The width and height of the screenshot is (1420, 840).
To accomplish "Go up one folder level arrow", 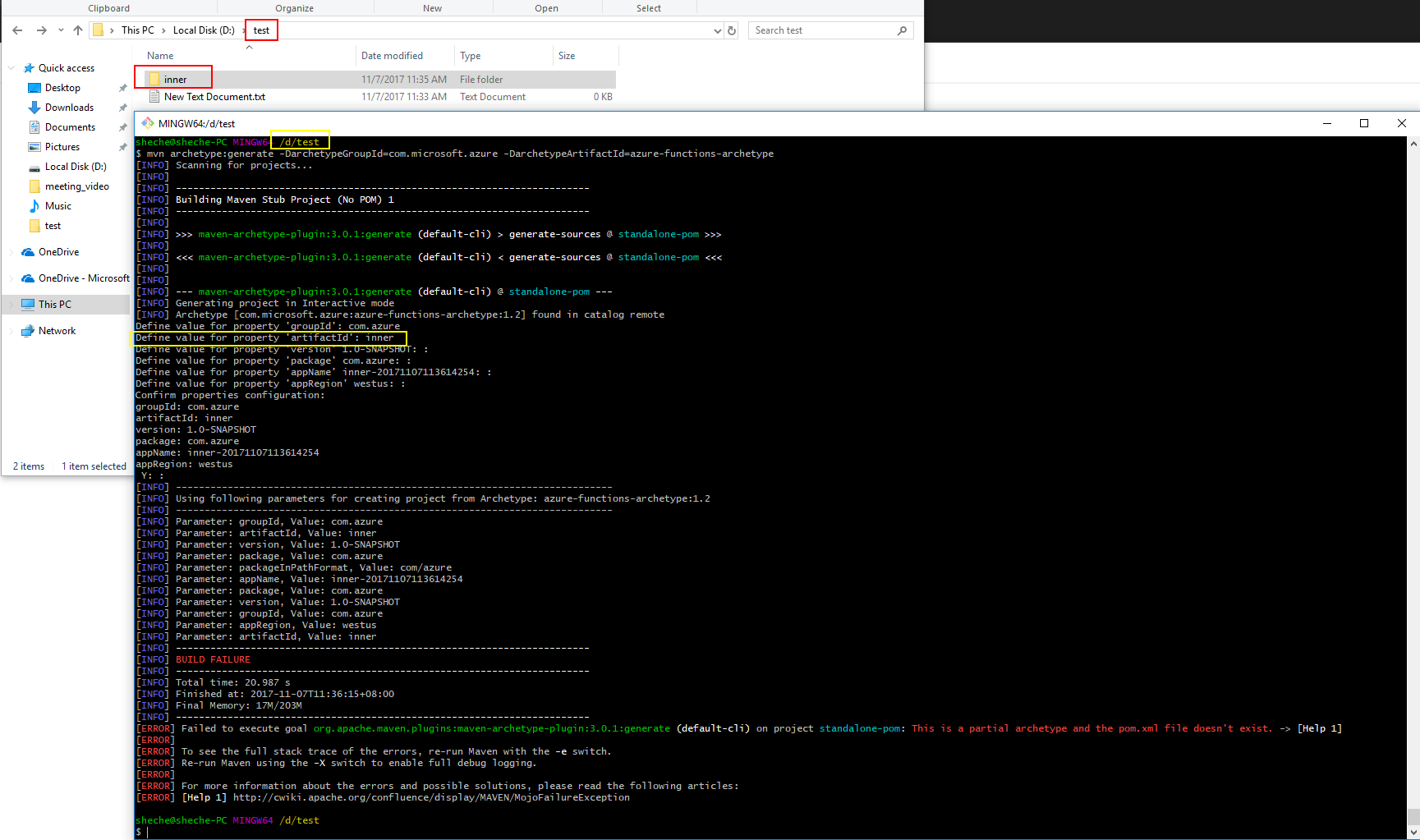I will point(78,30).
